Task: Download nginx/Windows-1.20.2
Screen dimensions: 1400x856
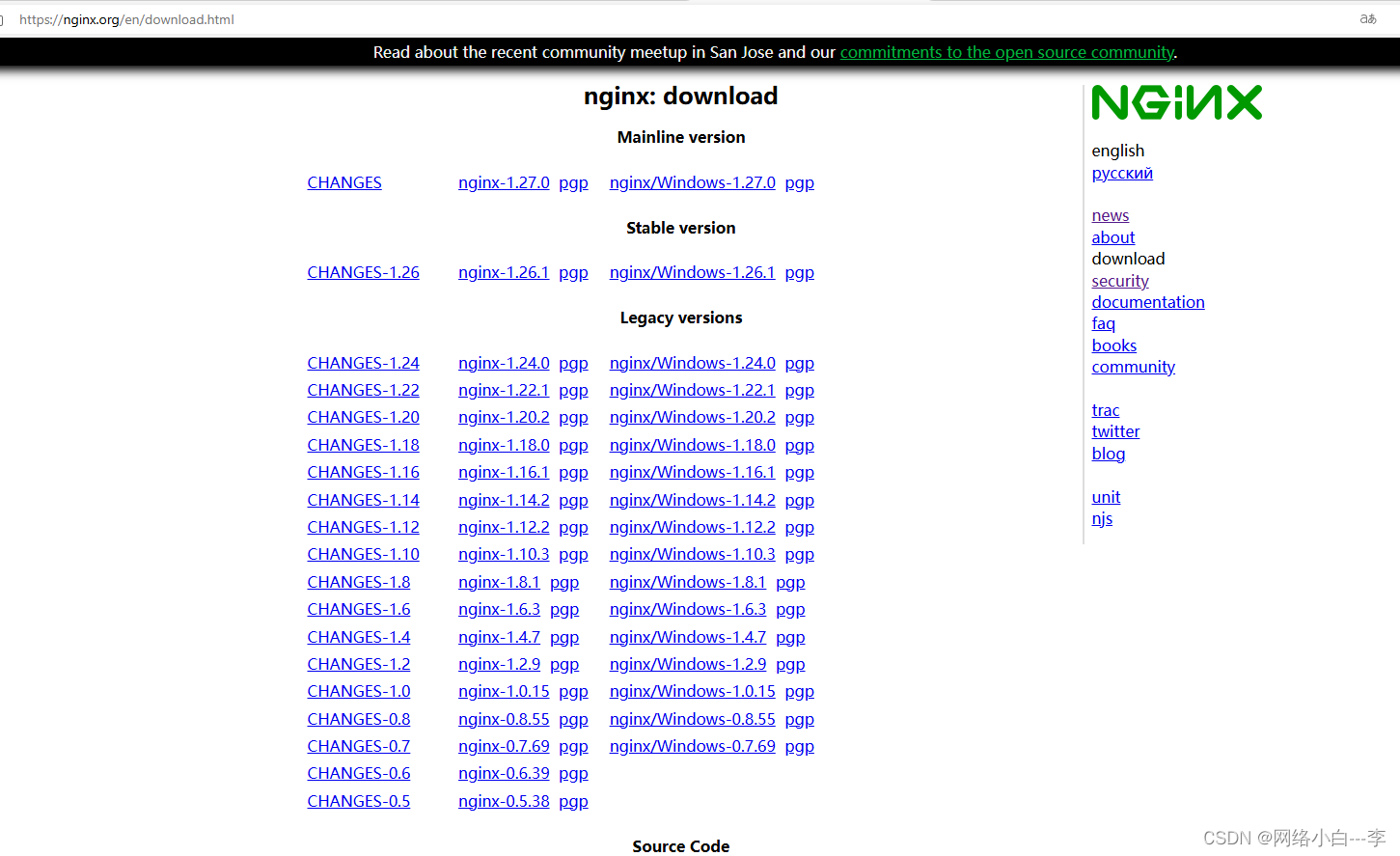Action: coord(692,417)
